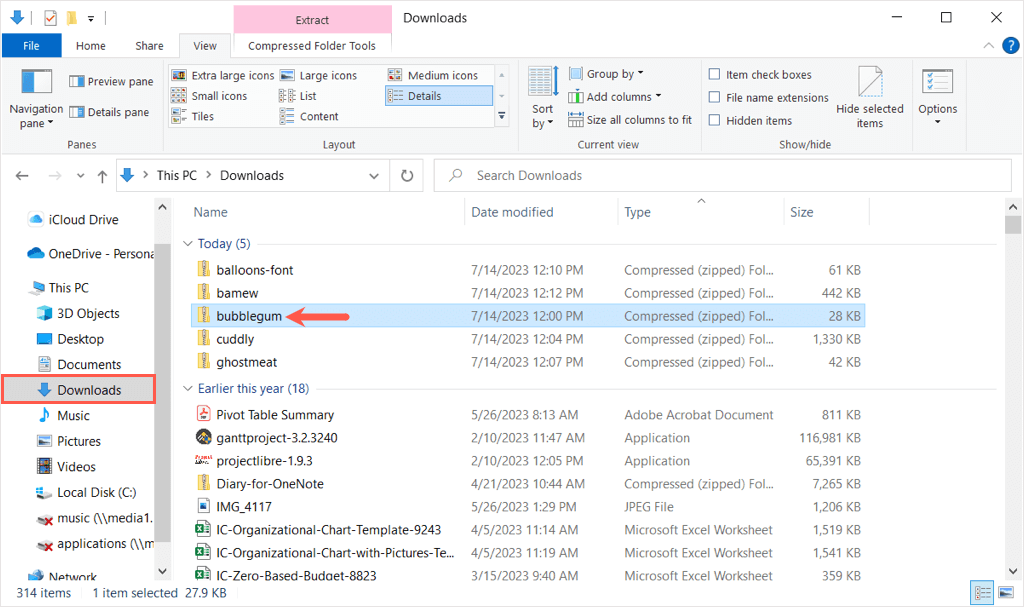Switch layout to Small icons
The height and width of the screenshot is (607, 1024).
coord(209,96)
